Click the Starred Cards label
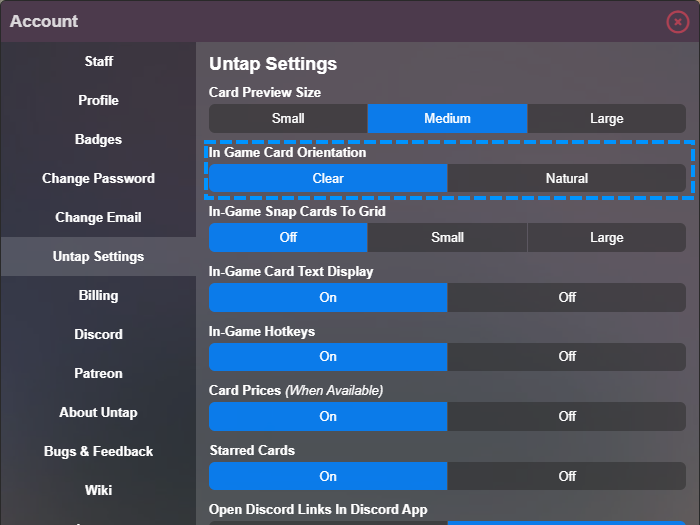700x525 pixels. (x=252, y=450)
